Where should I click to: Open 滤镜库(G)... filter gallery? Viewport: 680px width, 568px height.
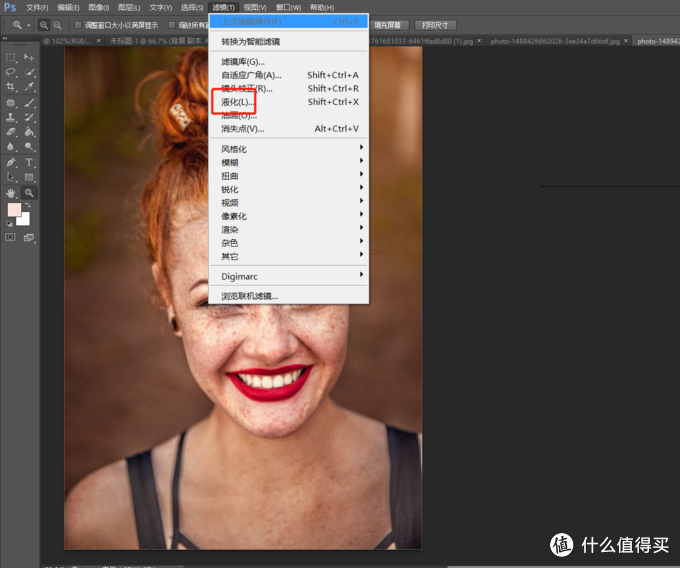point(289,62)
